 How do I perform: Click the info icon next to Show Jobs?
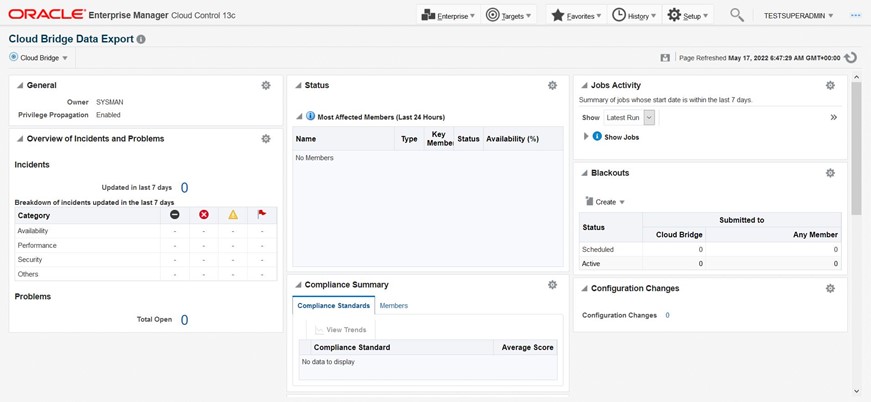597,136
